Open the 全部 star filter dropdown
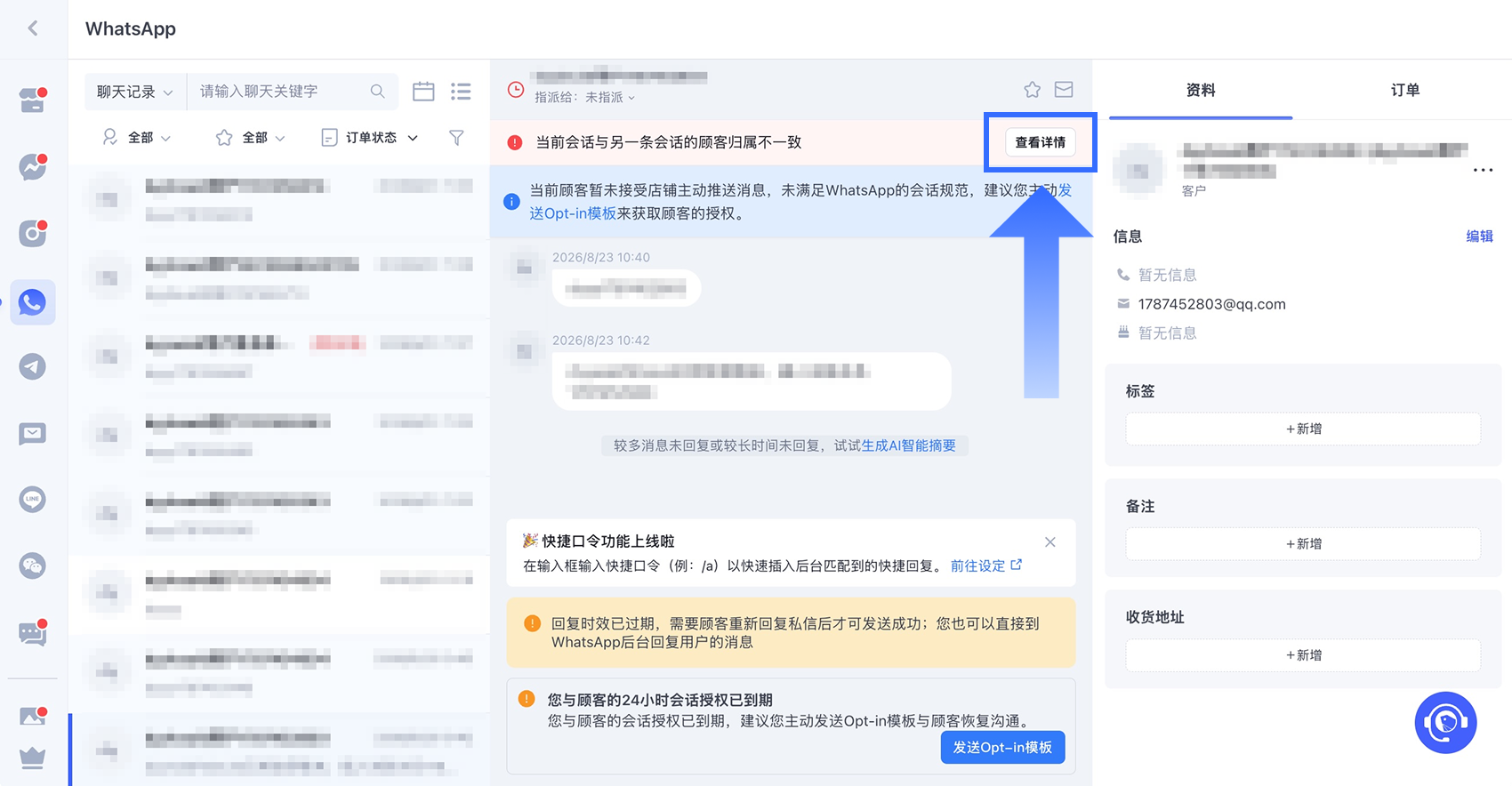 tap(251, 138)
